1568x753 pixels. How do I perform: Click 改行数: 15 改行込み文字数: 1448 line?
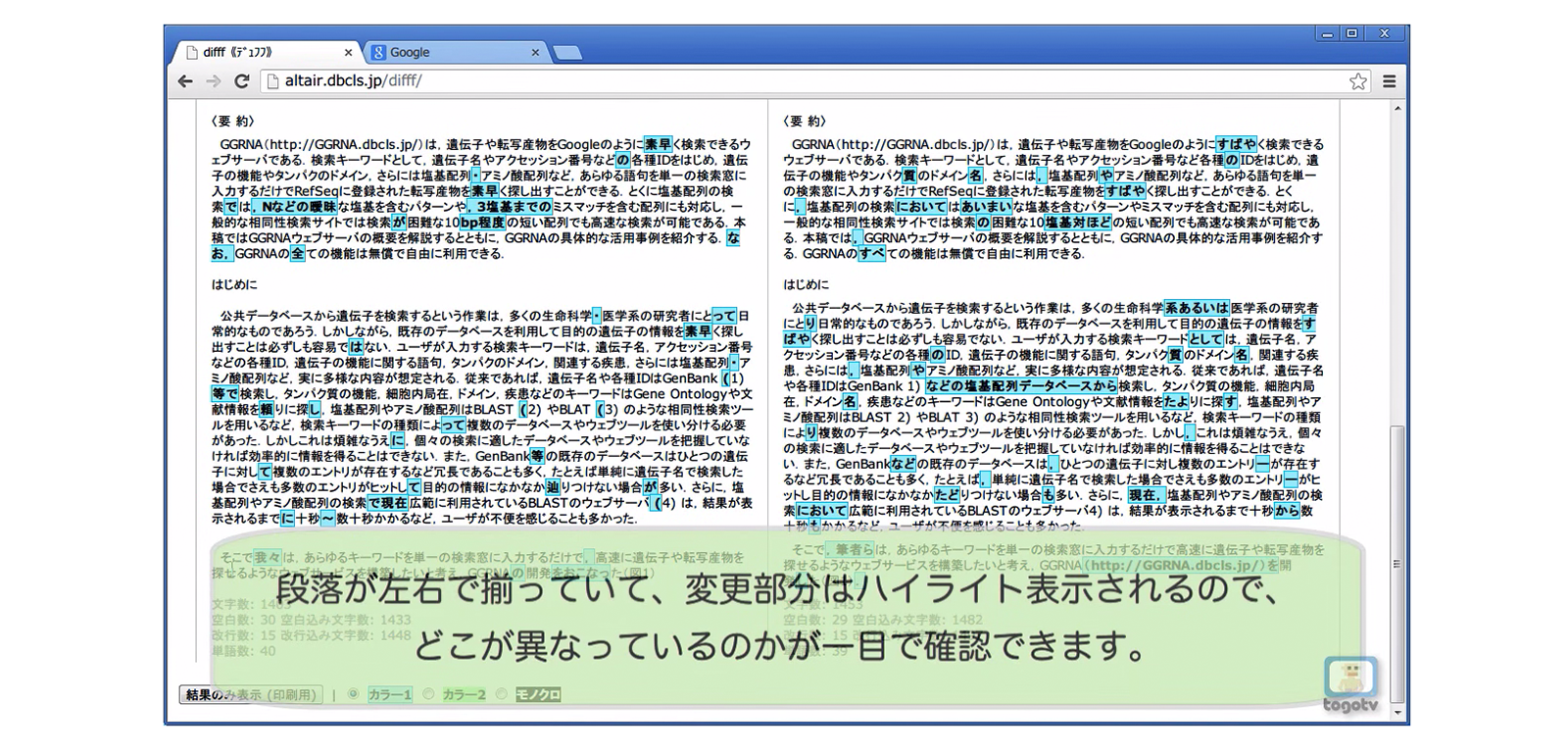point(312,635)
